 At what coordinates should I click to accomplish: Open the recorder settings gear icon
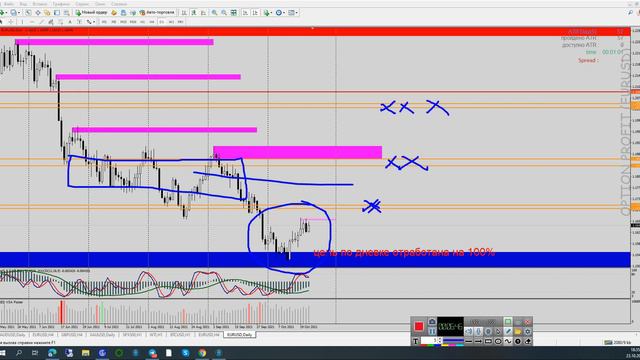[x=528, y=331]
